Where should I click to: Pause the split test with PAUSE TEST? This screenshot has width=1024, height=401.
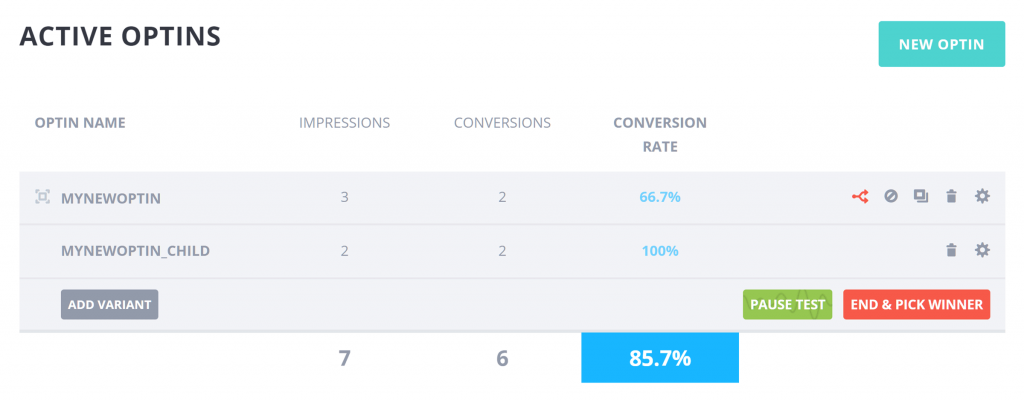tap(788, 304)
